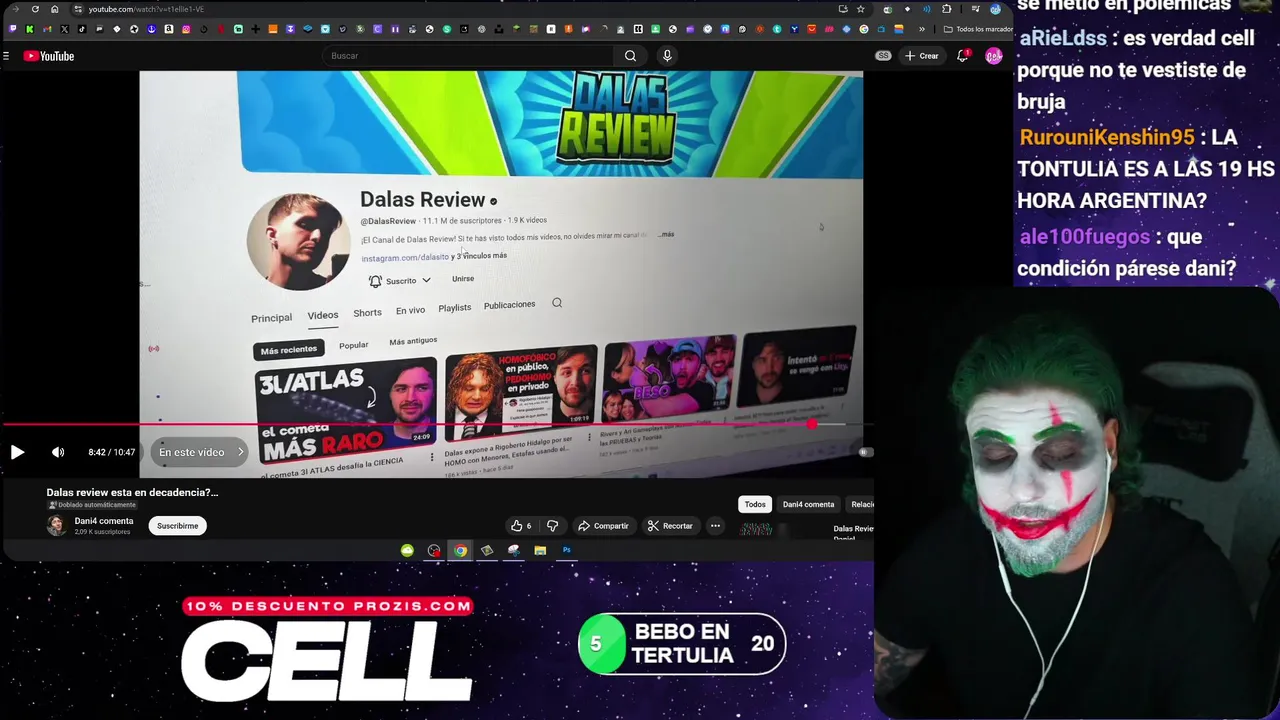The image size is (1280, 720).
Task: Select the Dani4 comenta filter chip
Action: click(808, 504)
